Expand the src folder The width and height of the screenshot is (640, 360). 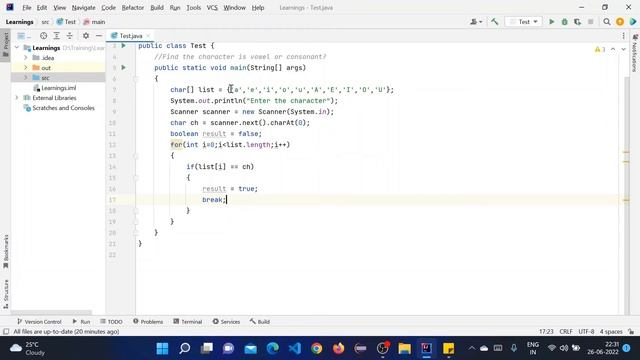(x=26, y=78)
